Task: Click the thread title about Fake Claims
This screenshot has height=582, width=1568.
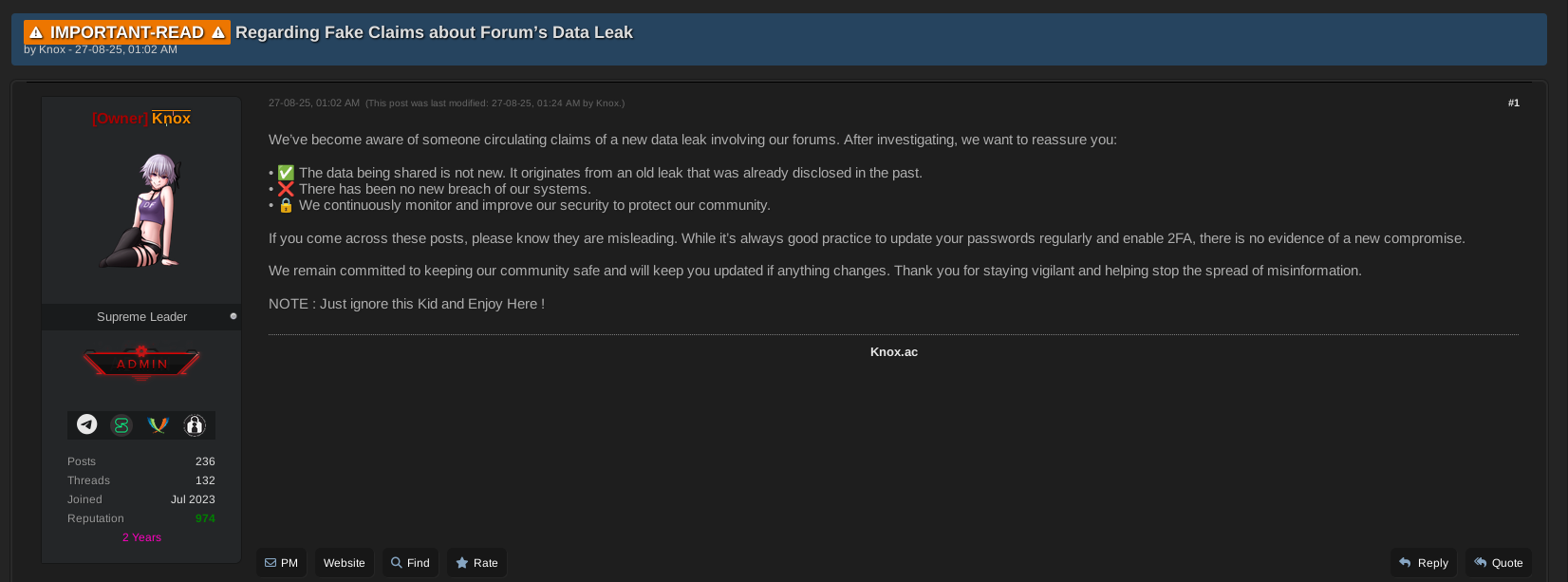Action: (x=434, y=32)
